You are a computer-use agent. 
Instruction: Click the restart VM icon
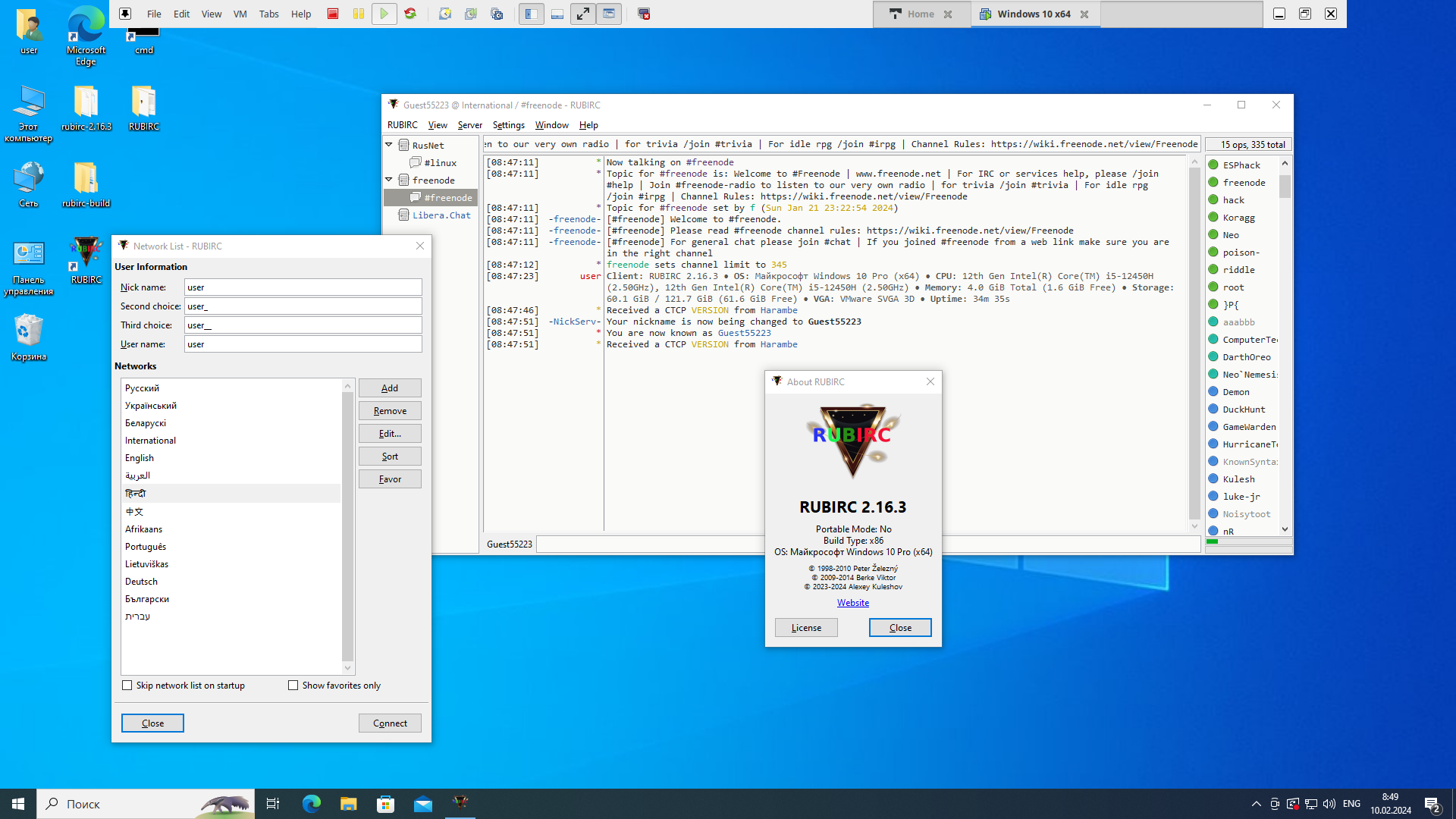pyautogui.click(x=410, y=14)
